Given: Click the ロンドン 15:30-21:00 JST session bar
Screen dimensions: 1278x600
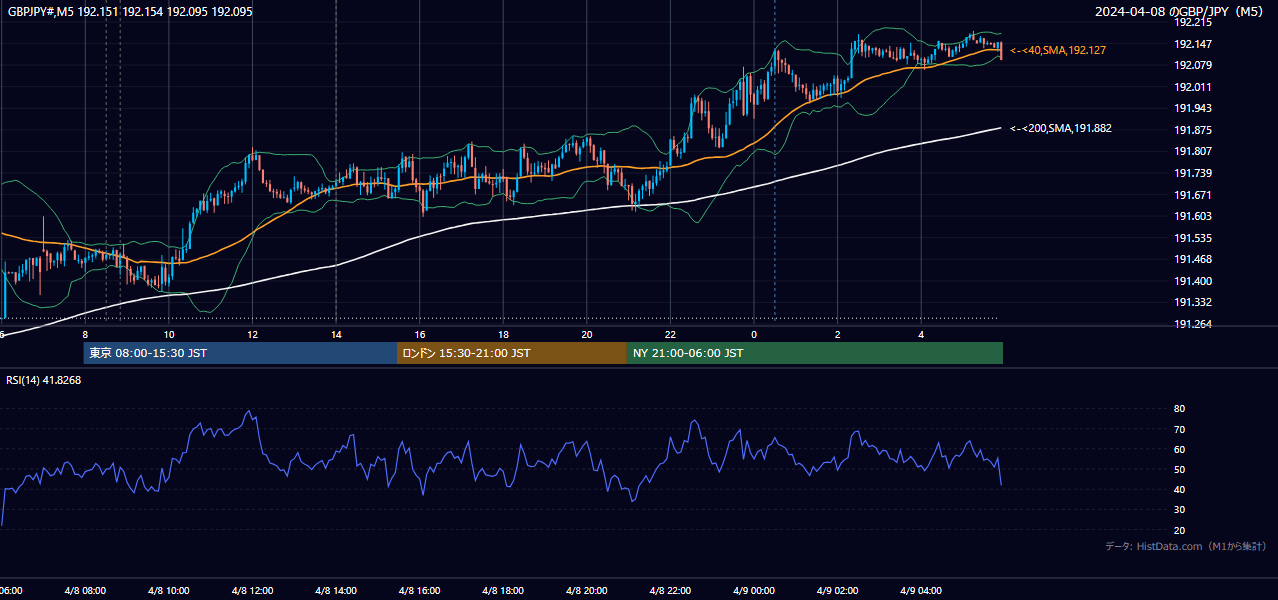Looking at the screenshot, I should click(512, 353).
